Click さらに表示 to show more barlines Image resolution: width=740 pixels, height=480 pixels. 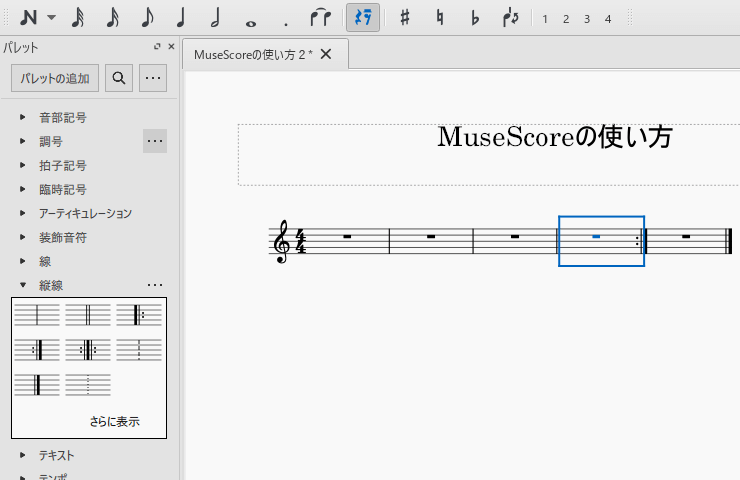[x=115, y=421]
